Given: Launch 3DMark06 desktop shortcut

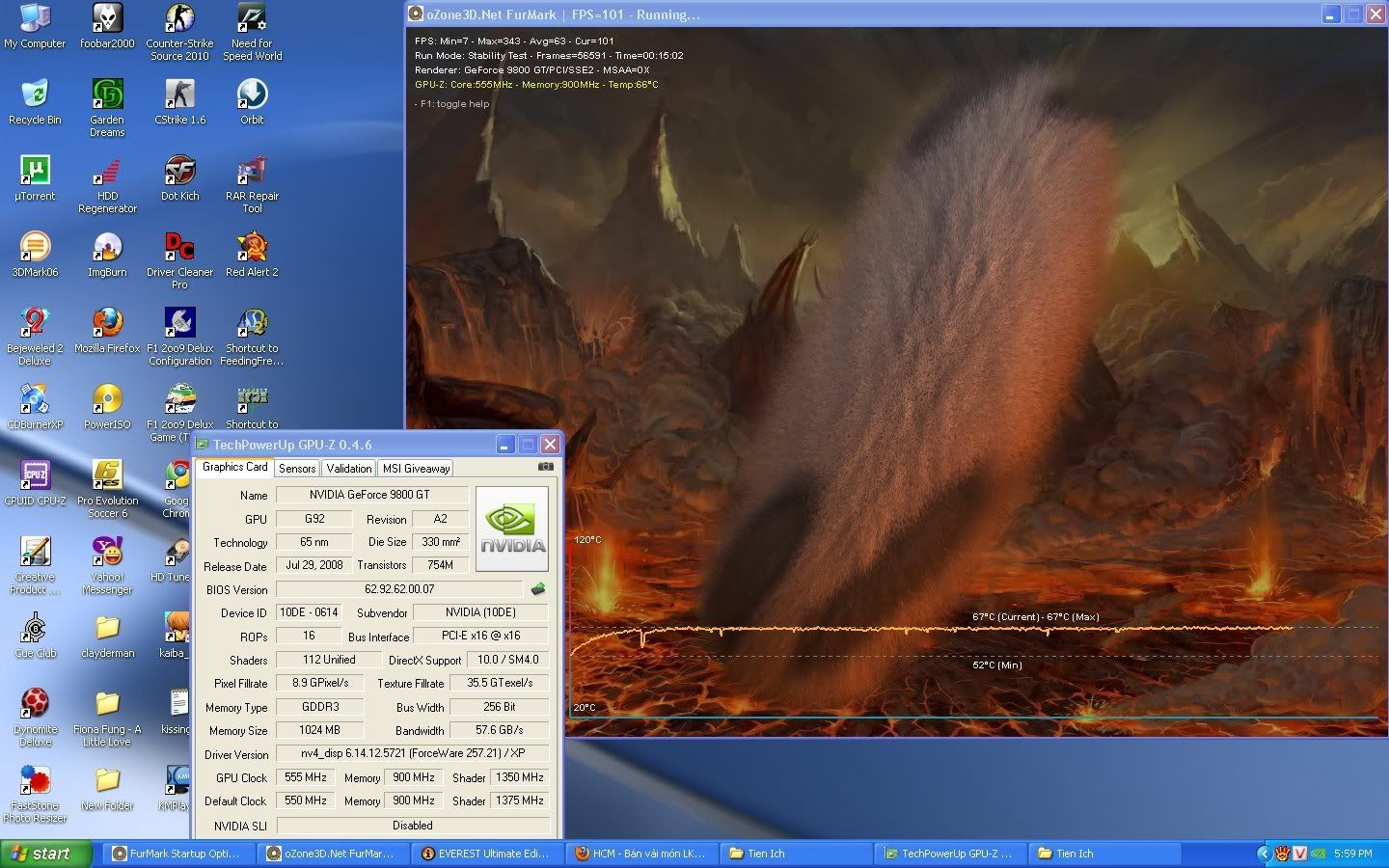Looking at the screenshot, I should tap(35, 255).
